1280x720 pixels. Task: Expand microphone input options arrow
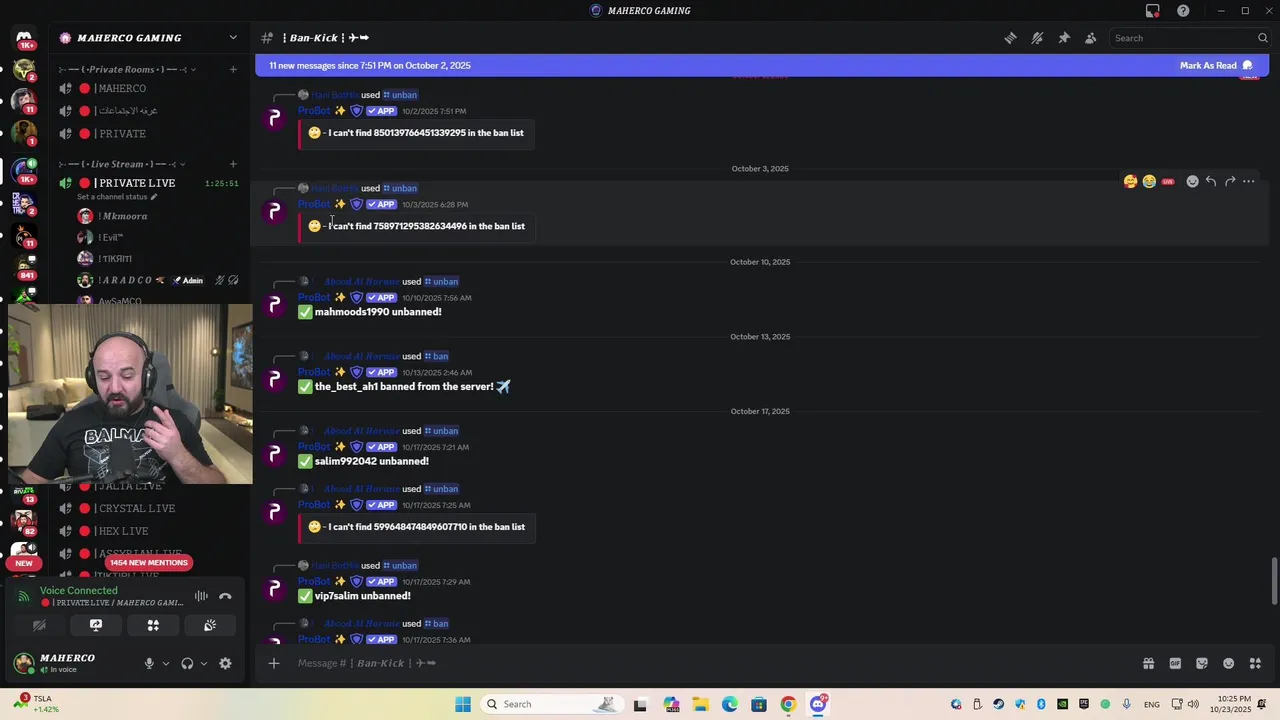tap(166, 663)
